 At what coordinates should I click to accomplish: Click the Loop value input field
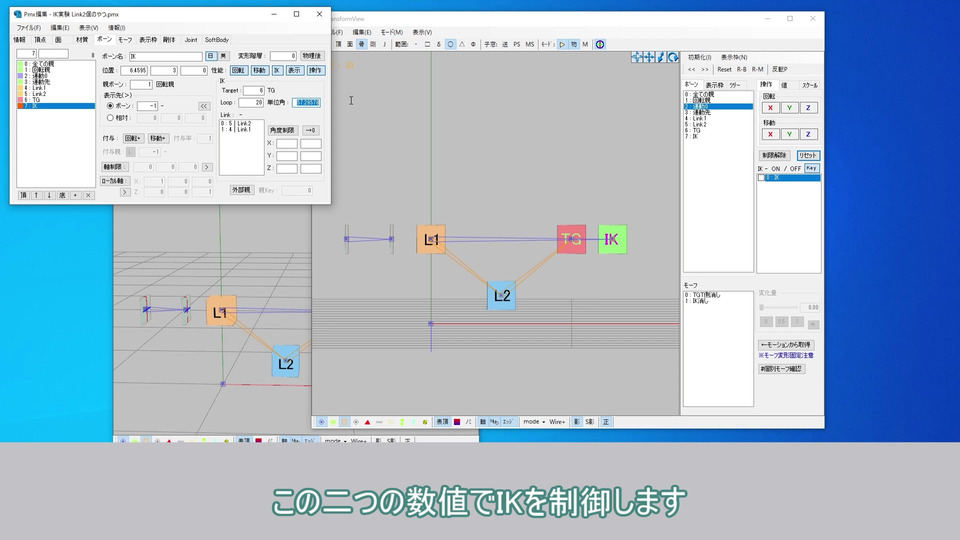coord(251,102)
